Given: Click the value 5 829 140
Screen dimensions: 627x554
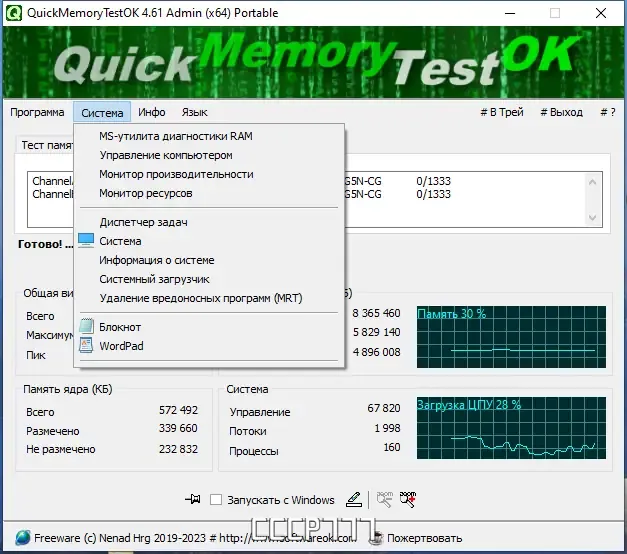Looking at the screenshot, I should click(x=376, y=332).
